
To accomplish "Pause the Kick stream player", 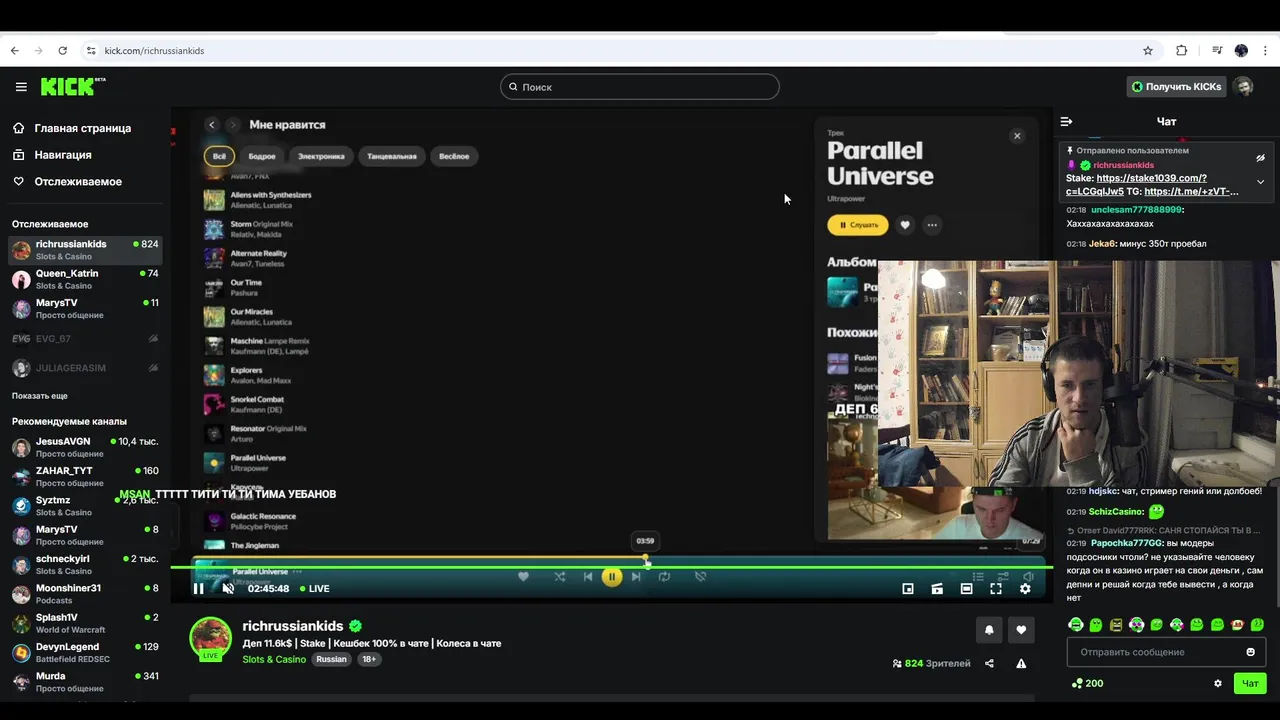I will pos(198,588).
